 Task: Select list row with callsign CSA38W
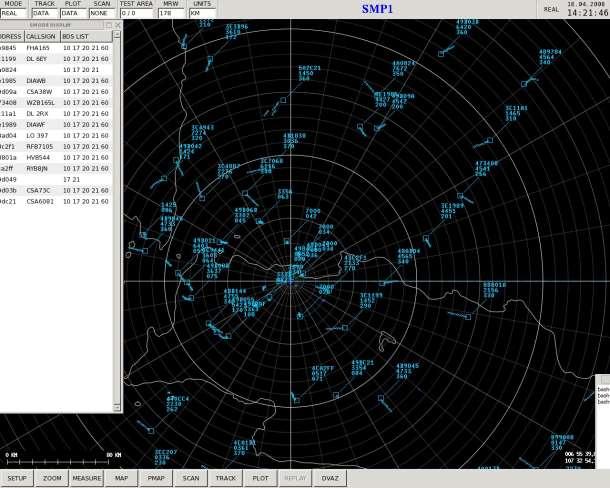tap(56, 91)
